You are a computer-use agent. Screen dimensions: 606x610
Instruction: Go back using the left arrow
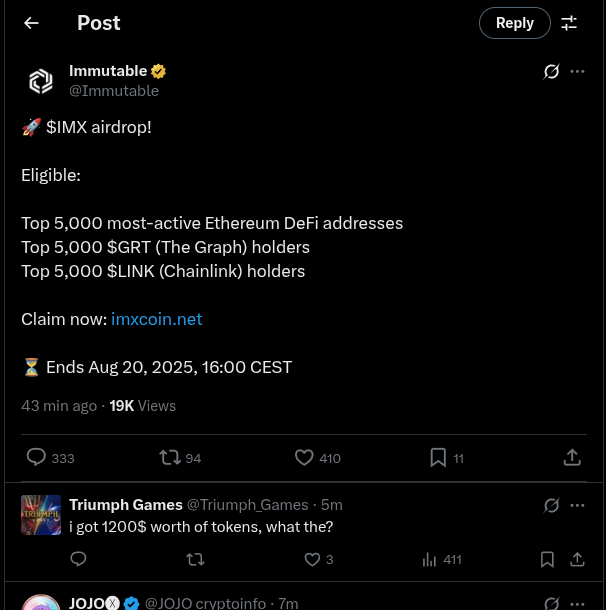[32, 23]
